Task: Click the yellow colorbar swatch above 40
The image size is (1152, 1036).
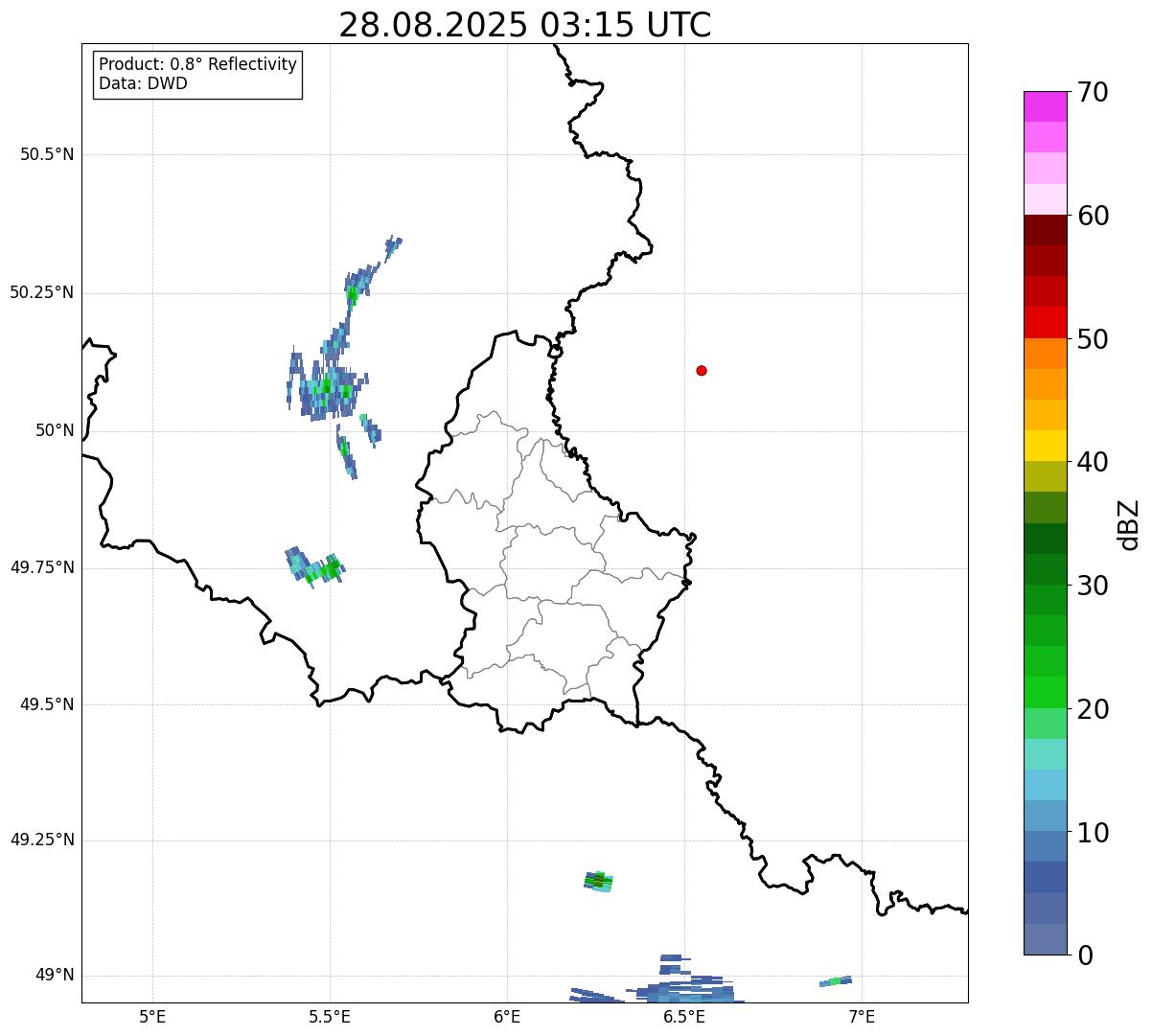Action: (x=1045, y=446)
